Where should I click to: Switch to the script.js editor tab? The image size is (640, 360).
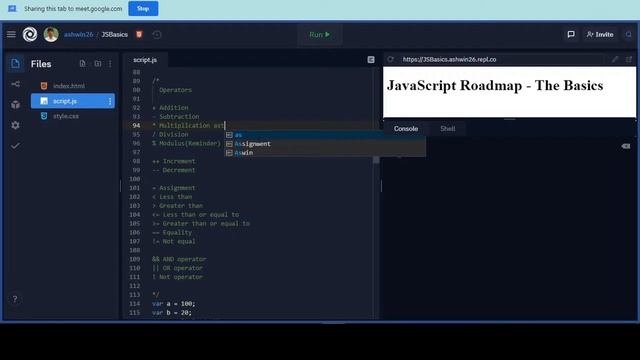[145, 60]
